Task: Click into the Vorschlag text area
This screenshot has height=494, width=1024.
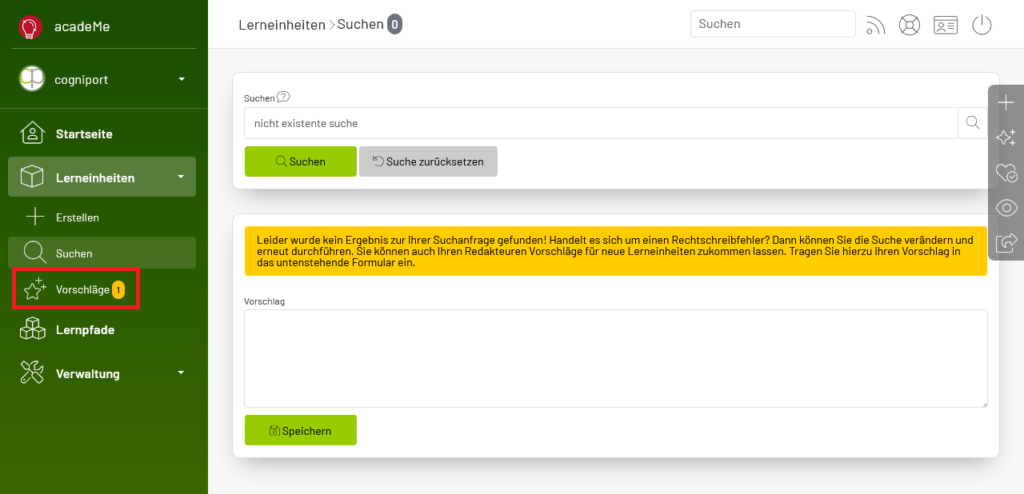Action: pyautogui.click(x=616, y=358)
